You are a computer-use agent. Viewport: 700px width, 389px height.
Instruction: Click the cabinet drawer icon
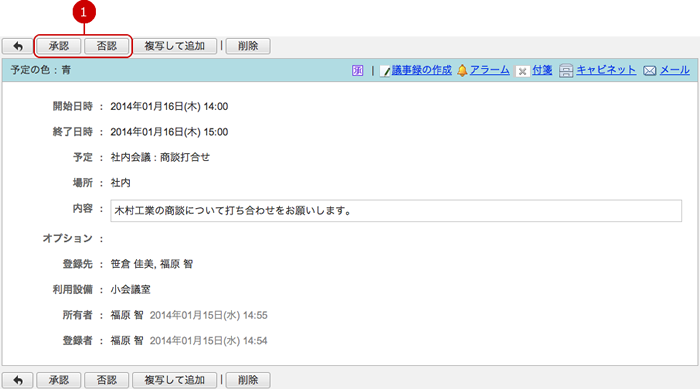[x=566, y=71]
